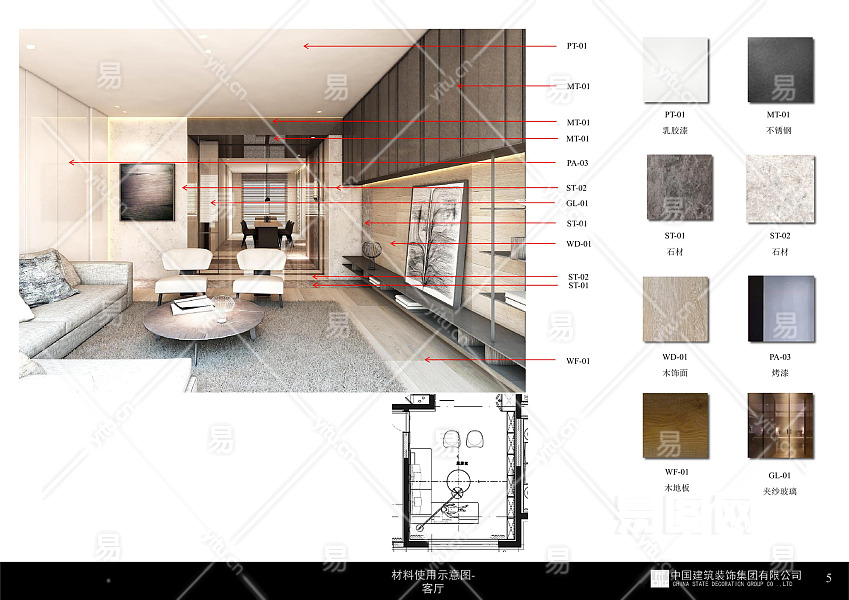Click the company name 中国建筑装饰集团有限公司

tap(736, 575)
